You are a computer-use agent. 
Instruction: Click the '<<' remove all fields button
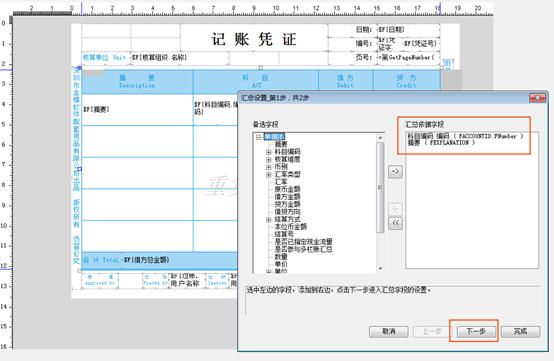pos(395,223)
